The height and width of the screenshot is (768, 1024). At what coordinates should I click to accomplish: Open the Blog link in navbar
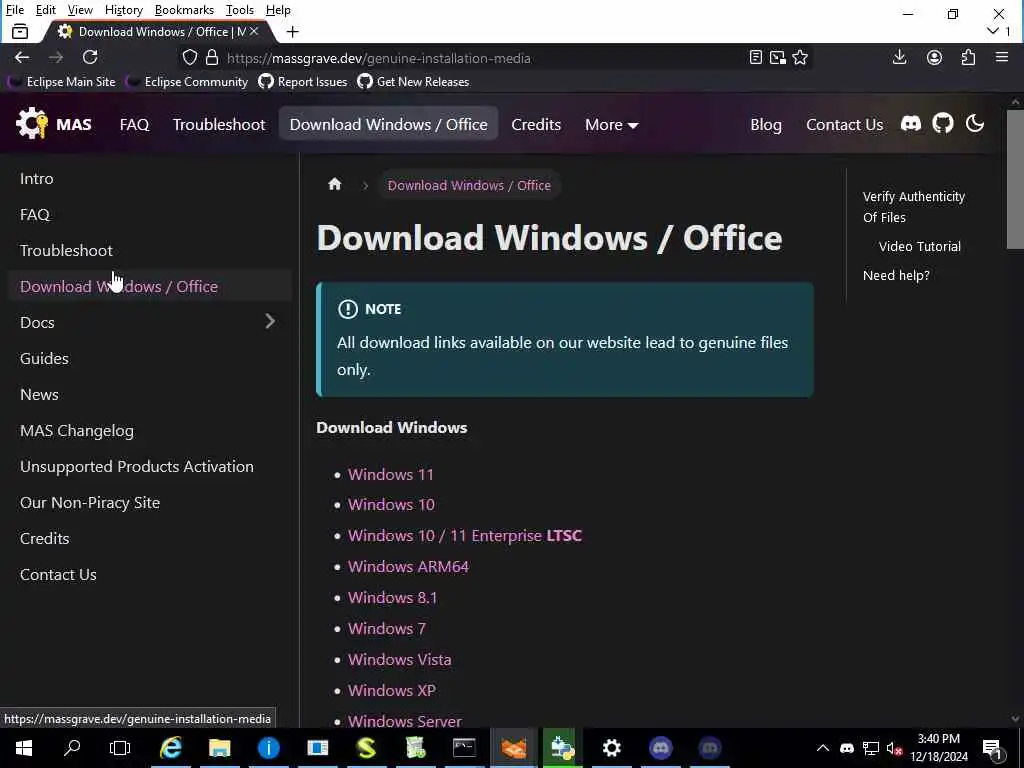point(765,124)
